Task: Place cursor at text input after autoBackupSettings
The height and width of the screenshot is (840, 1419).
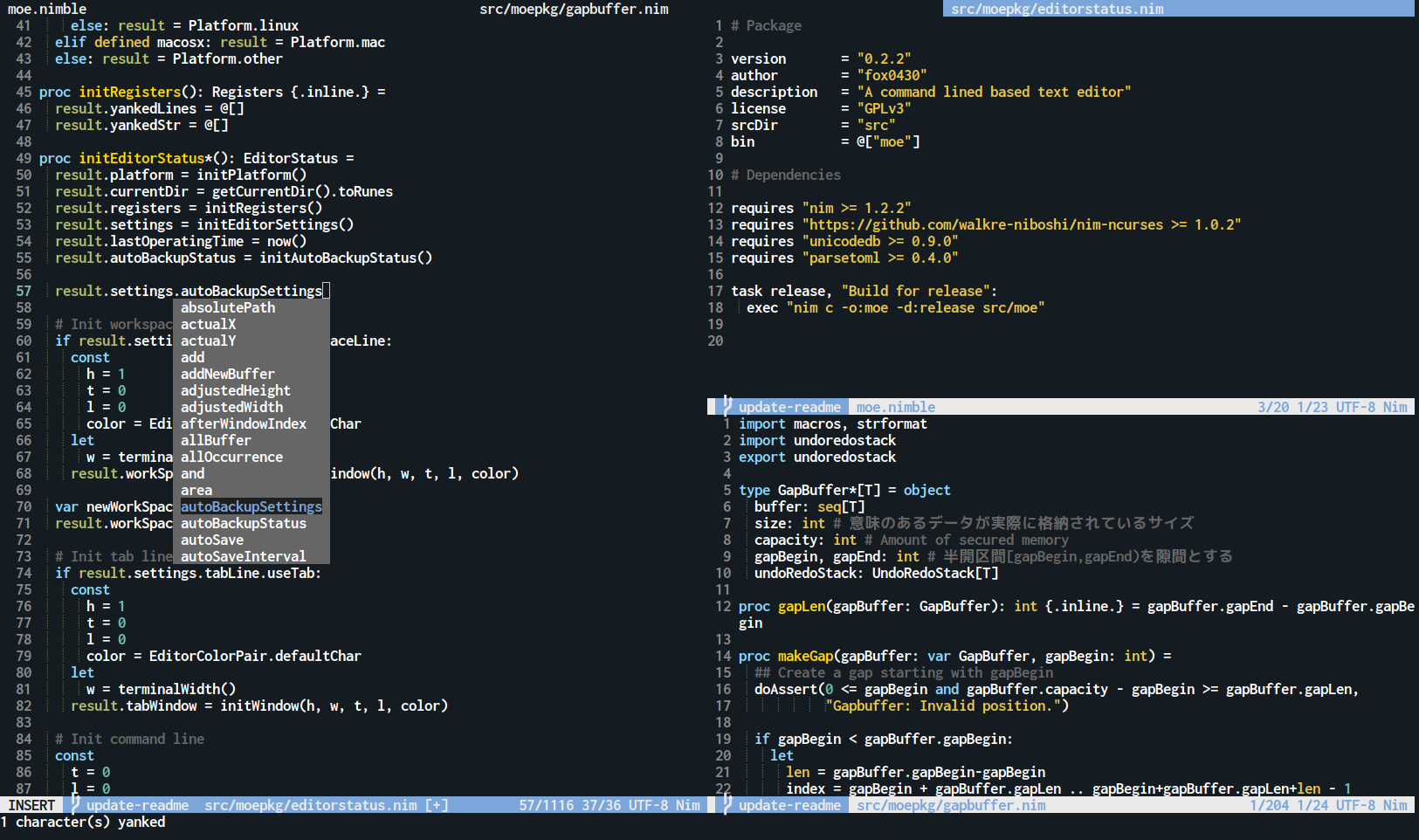Action: [x=327, y=291]
